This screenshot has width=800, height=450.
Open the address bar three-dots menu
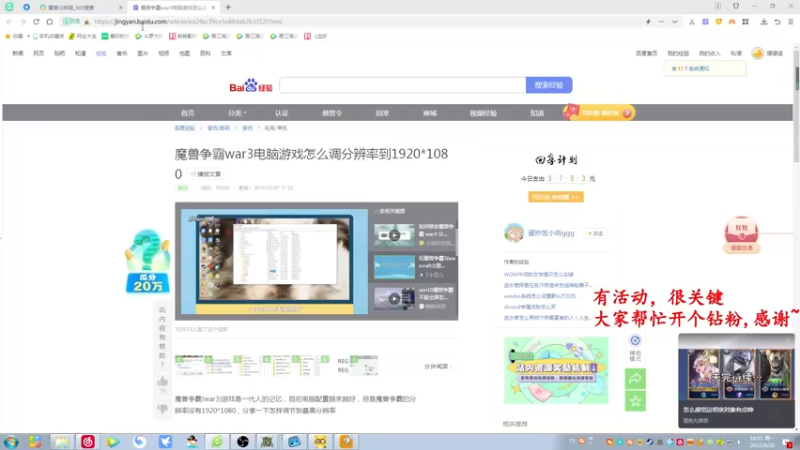point(661,22)
